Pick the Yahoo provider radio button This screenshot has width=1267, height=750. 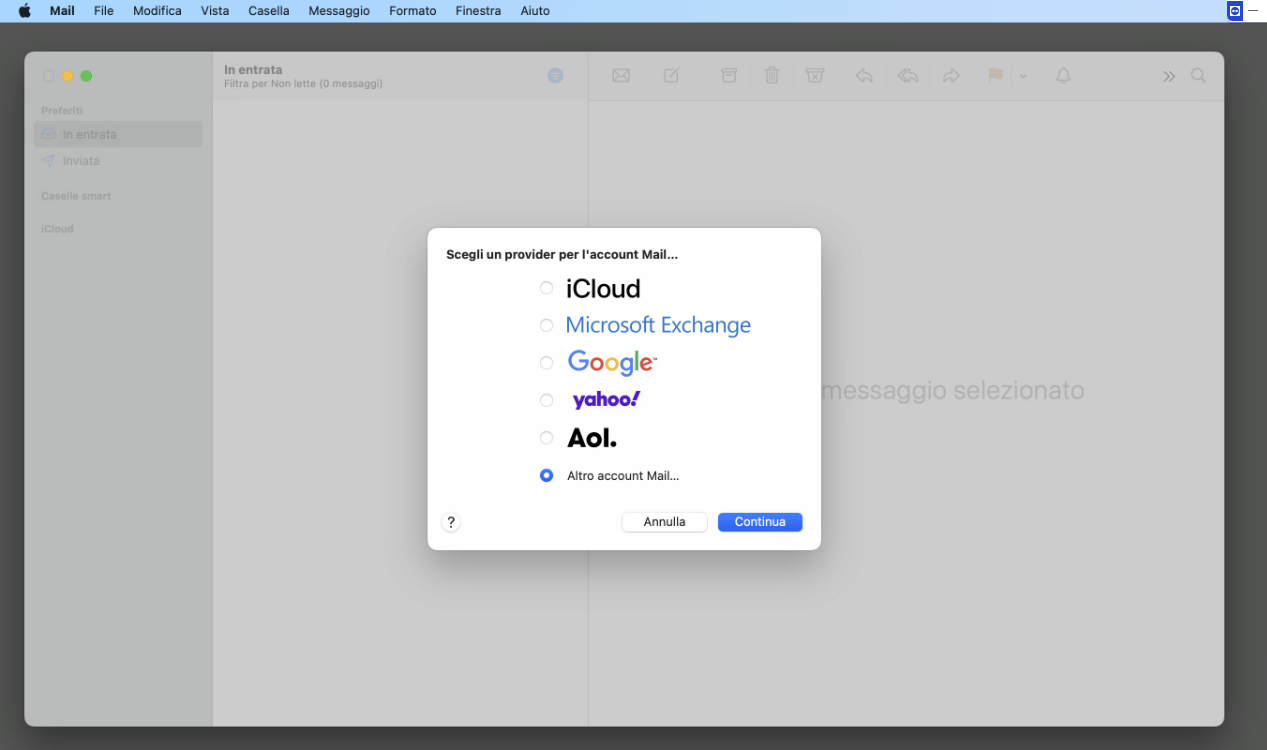(x=546, y=400)
